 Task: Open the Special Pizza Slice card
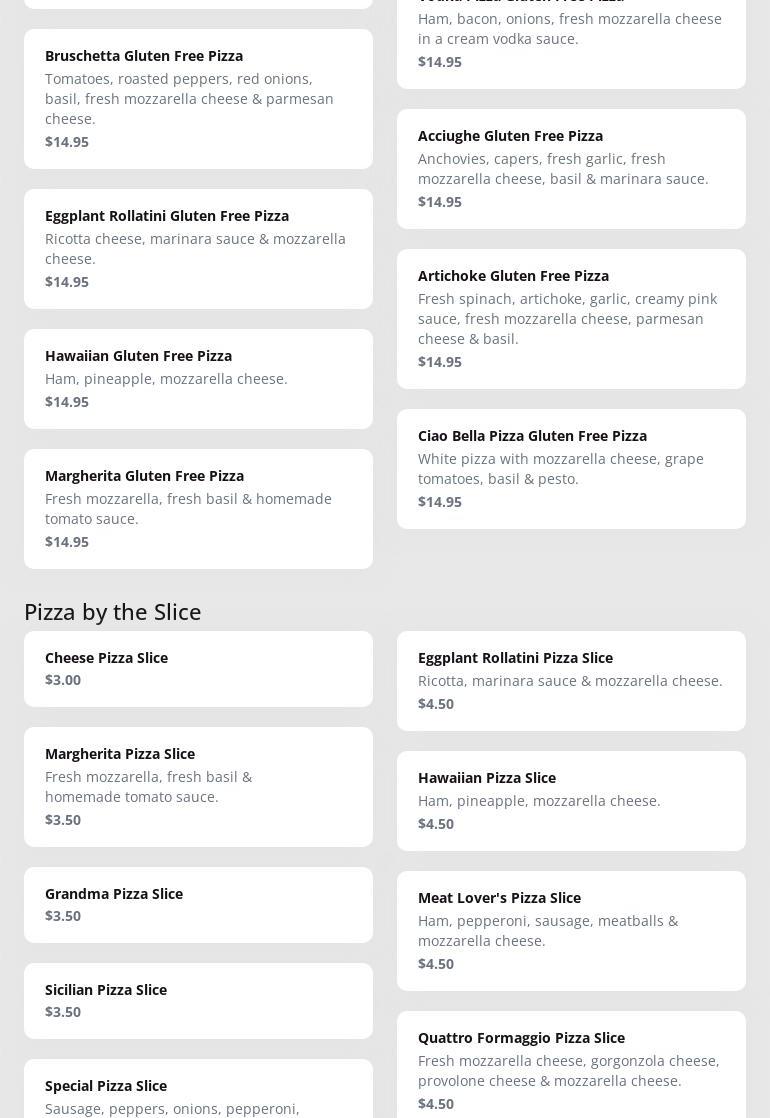pyautogui.click(x=198, y=1090)
